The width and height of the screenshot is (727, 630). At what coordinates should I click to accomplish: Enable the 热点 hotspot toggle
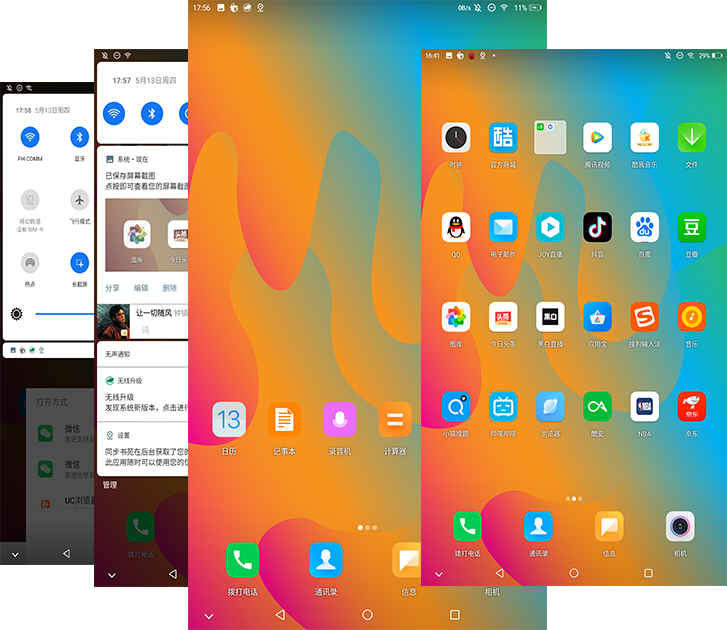(30, 263)
